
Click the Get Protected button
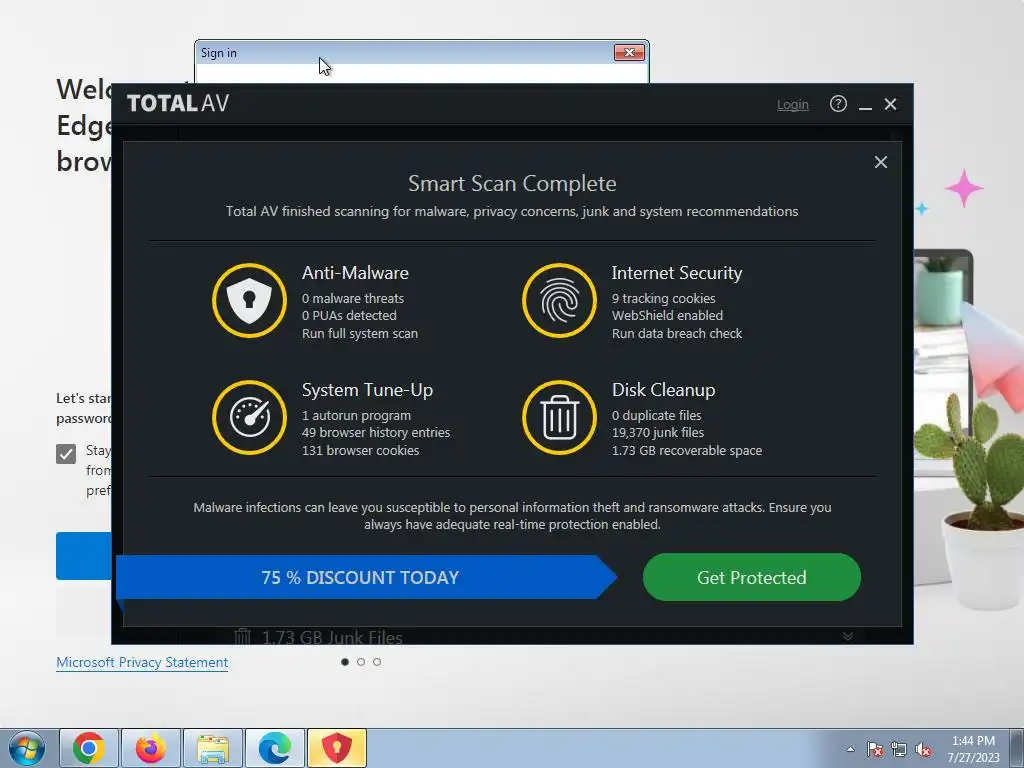pos(752,577)
